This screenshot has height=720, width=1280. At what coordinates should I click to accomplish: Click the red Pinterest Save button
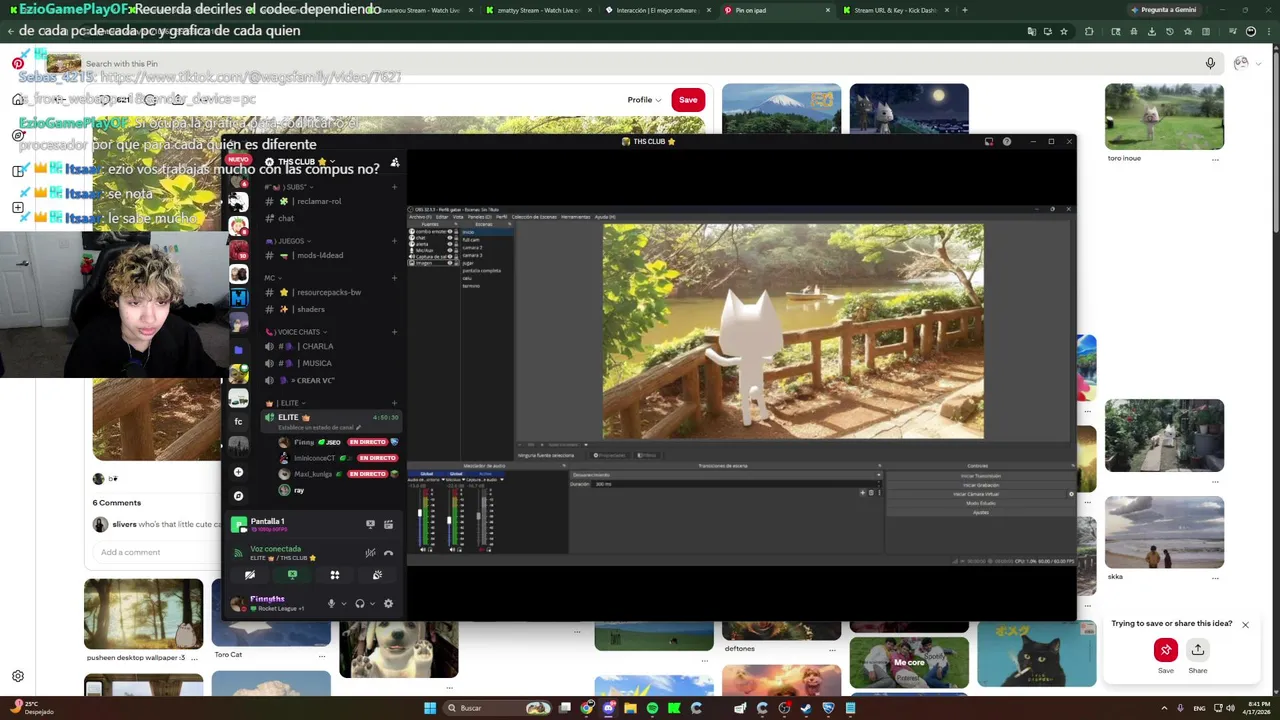688,99
